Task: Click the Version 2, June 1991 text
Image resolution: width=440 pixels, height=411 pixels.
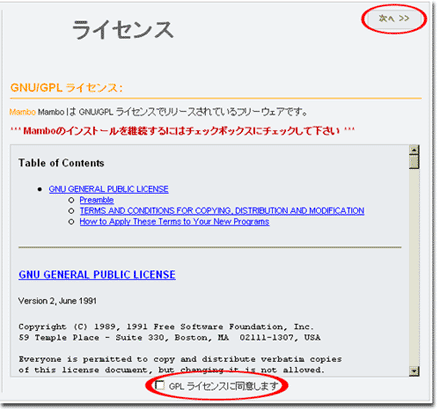Action: 57,301
